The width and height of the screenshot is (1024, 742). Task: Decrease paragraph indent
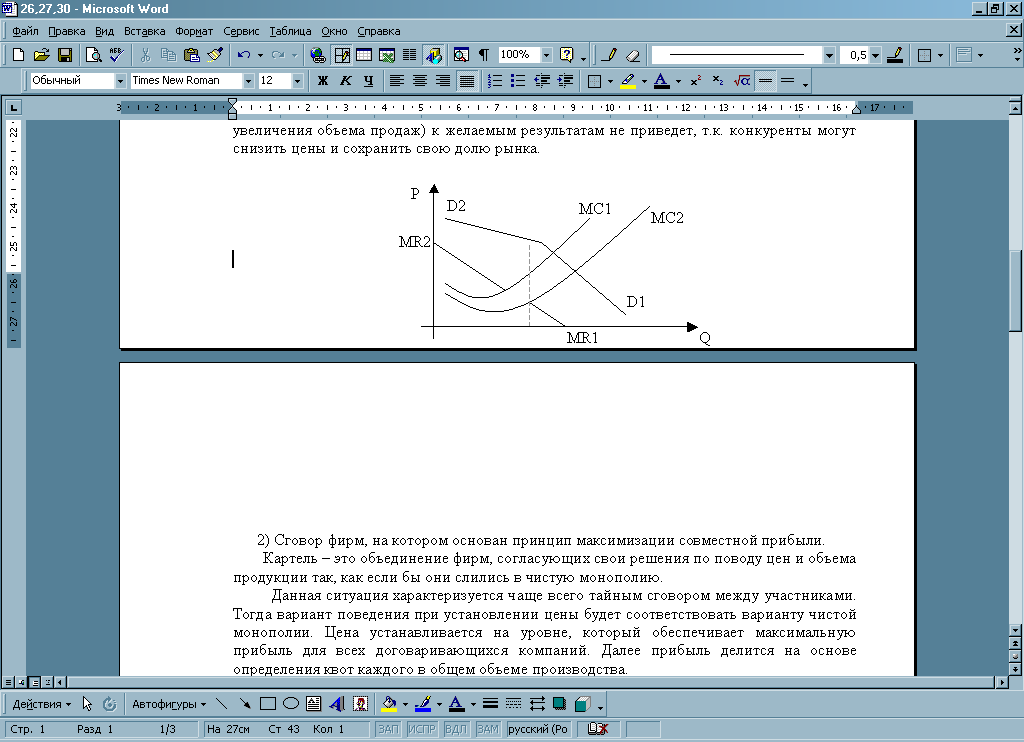[541, 81]
